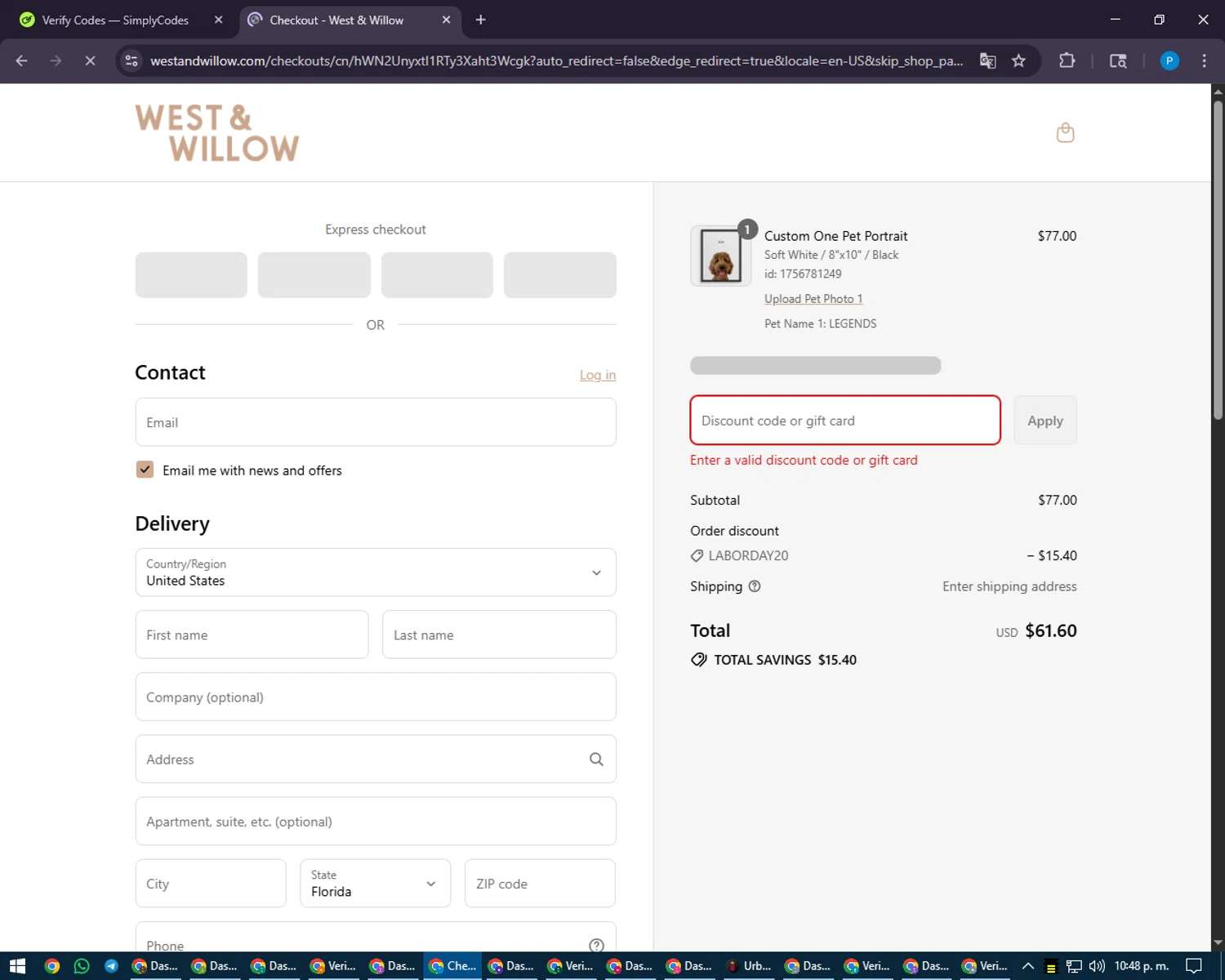
Task: Open the Country/Region dropdown
Action: [x=376, y=572]
